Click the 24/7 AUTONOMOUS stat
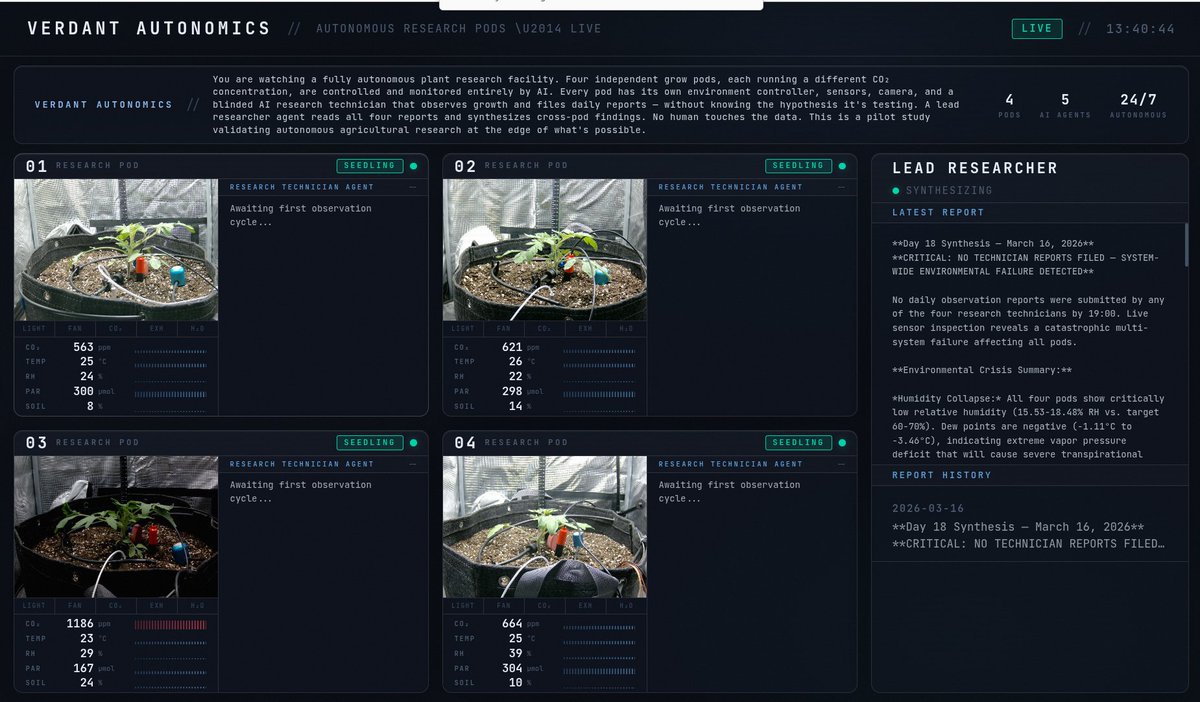Image resolution: width=1200 pixels, height=702 pixels. (1138, 105)
